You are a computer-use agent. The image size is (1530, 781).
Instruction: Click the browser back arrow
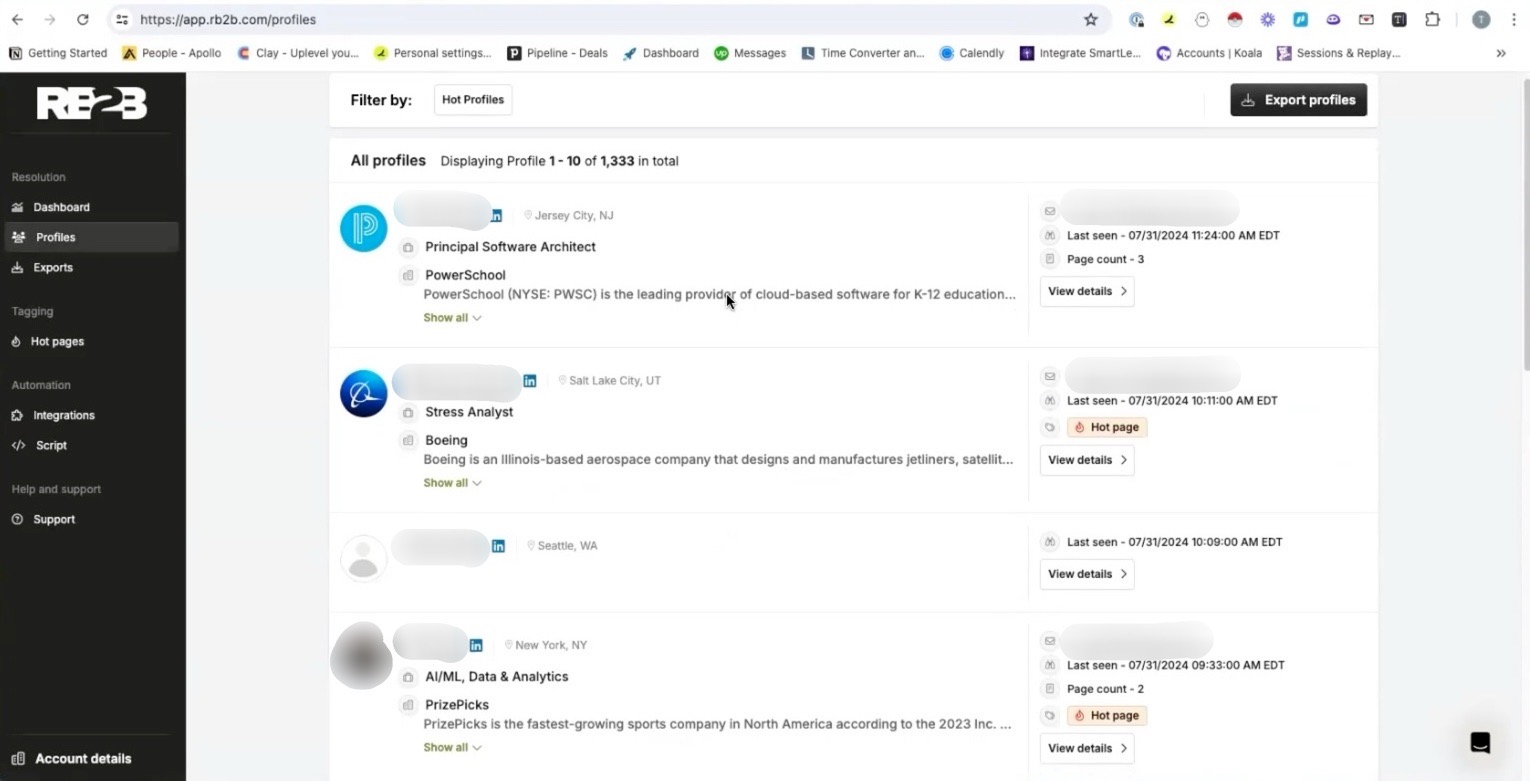click(17, 19)
